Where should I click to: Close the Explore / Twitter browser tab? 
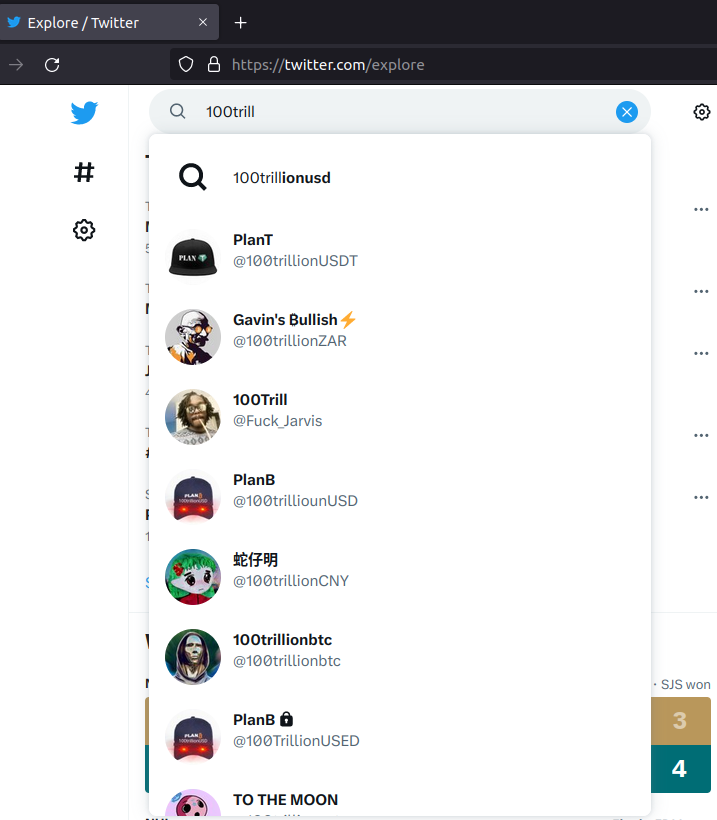click(x=203, y=22)
